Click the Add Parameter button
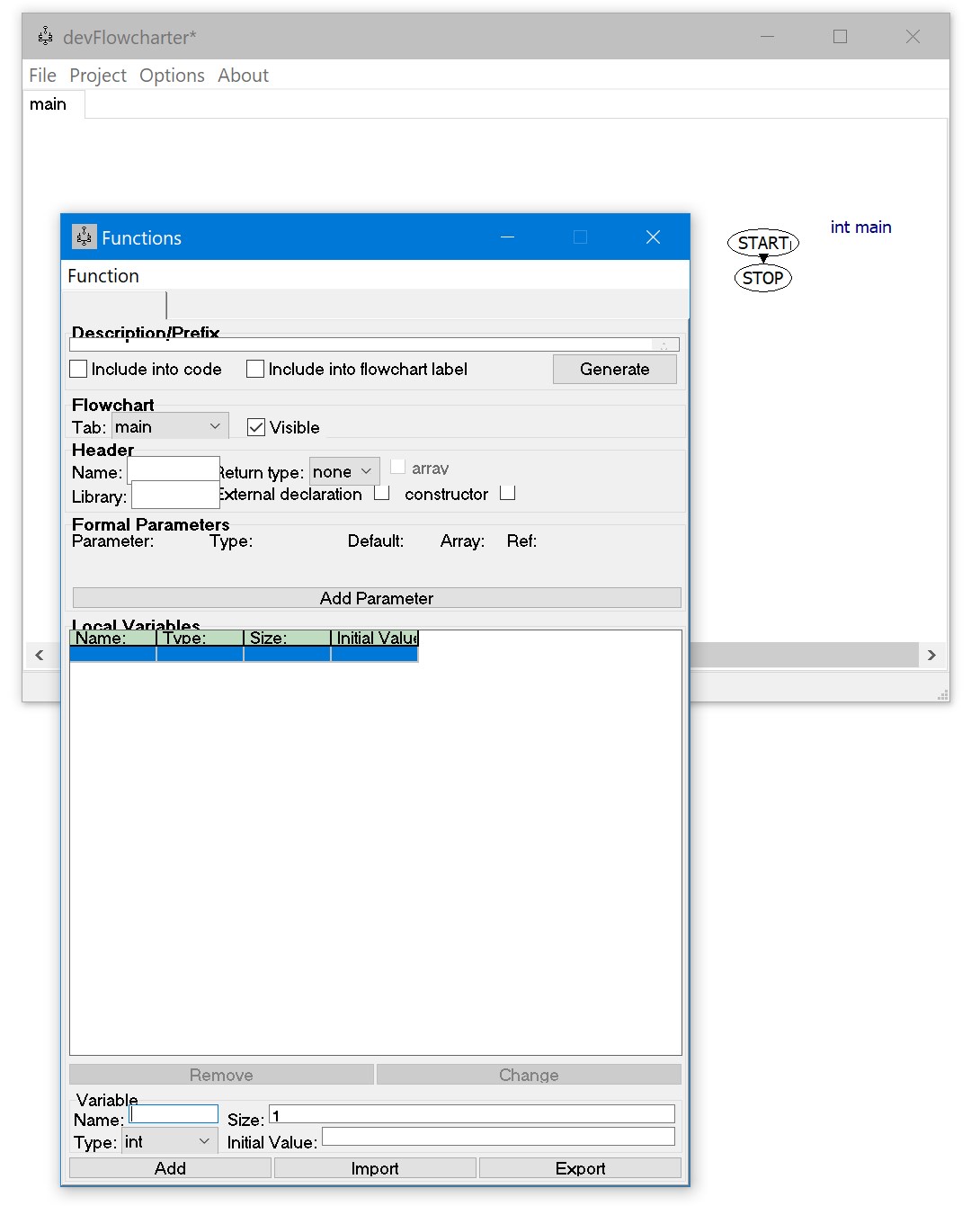980x1206 pixels. pyautogui.click(x=376, y=598)
